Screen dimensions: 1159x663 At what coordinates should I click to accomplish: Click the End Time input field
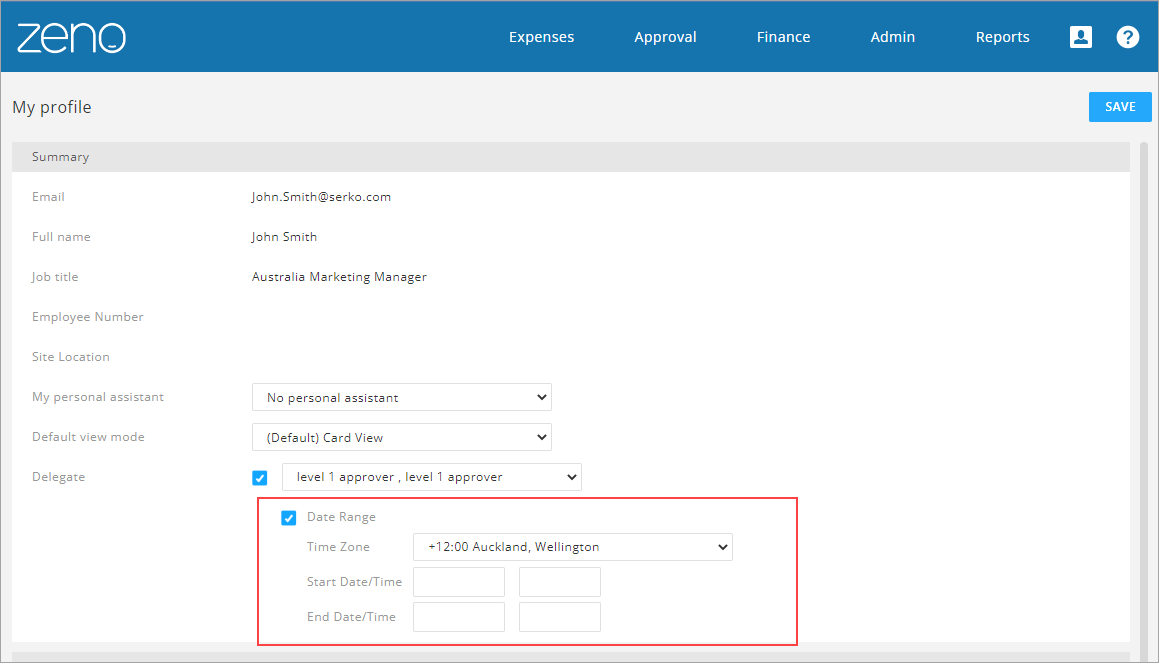click(560, 616)
